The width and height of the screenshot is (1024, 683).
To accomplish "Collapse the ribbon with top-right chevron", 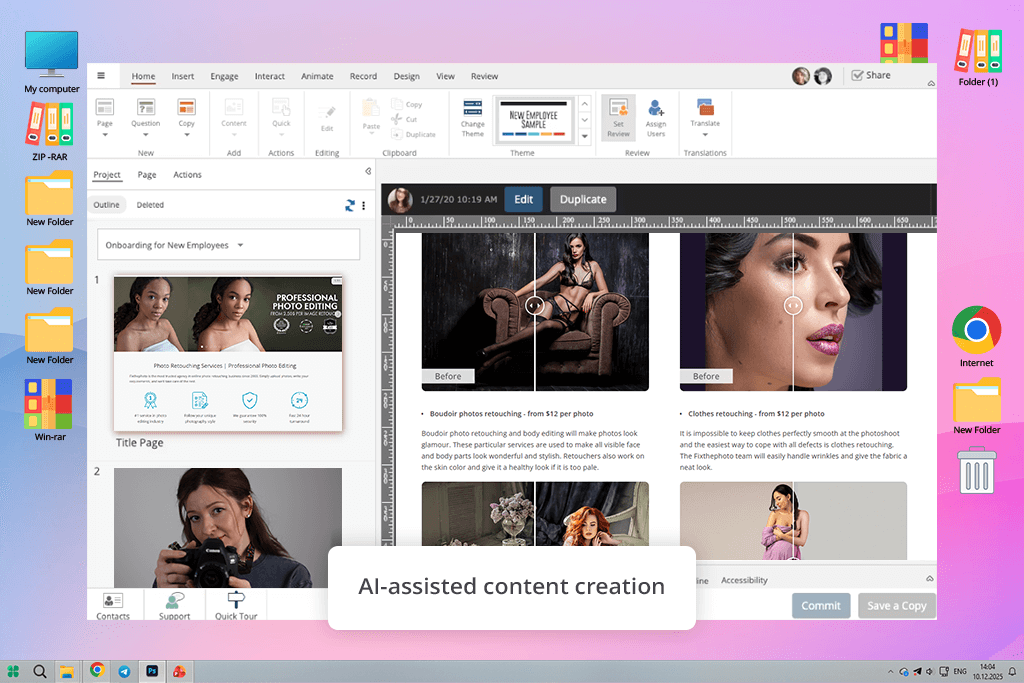I will [x=931, y=84].
